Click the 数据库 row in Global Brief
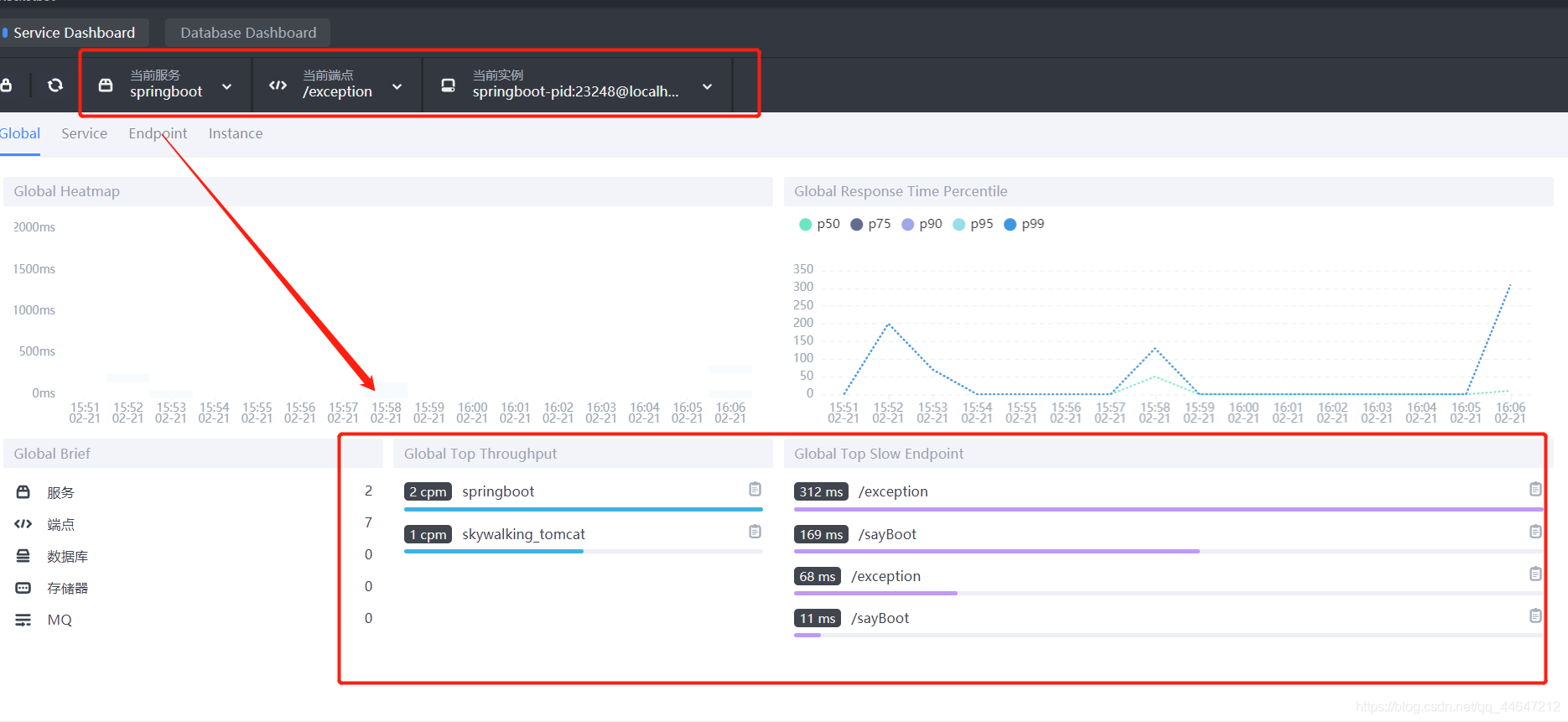1568x722 pixels. coord(193,556)
